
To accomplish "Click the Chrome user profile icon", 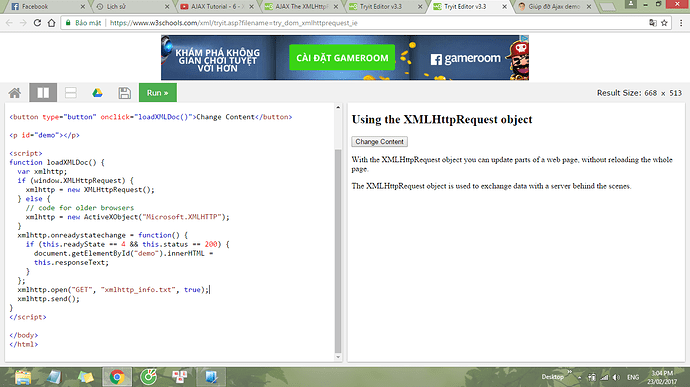I will pyautogui.click(x=631, y=4).
